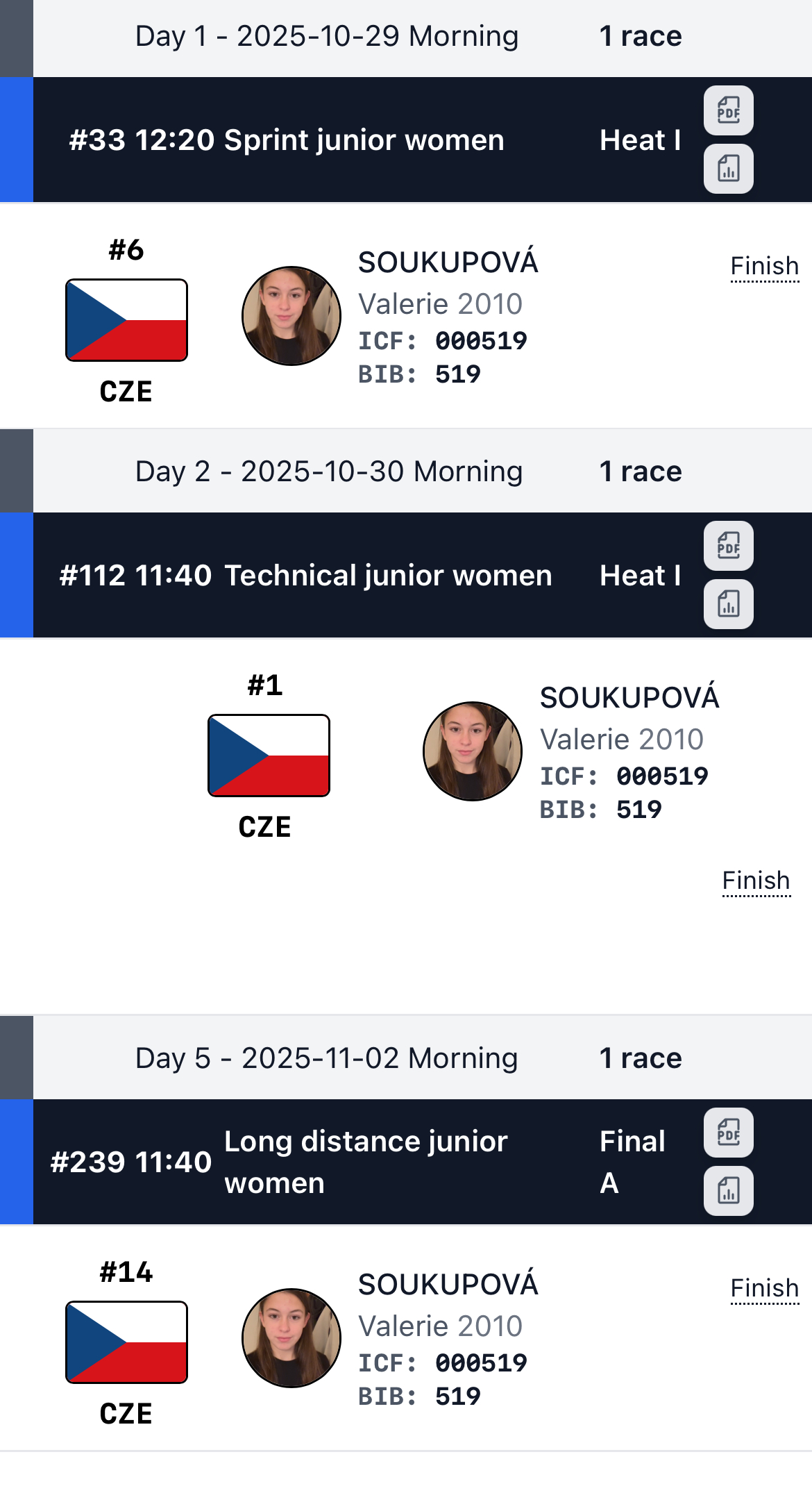Click Finish label in Technical race row
The height and width of the screenshot is (1493, 812).
(x=756, y=881)
